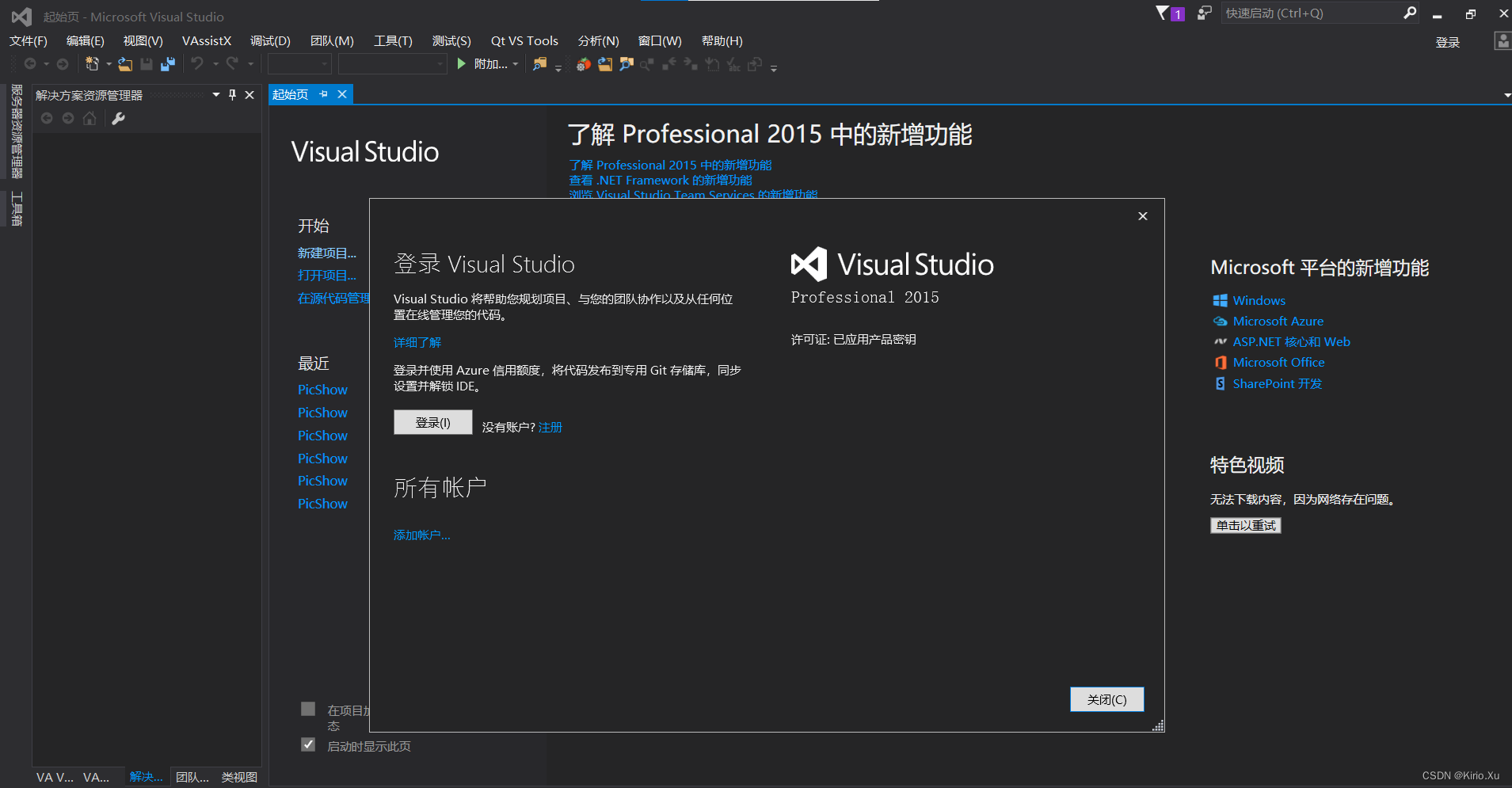Image resolution: width=1512 pixels, height=788 pixels.
Task: Click the Open Project (打开项目) link
Action: (327, 275)
